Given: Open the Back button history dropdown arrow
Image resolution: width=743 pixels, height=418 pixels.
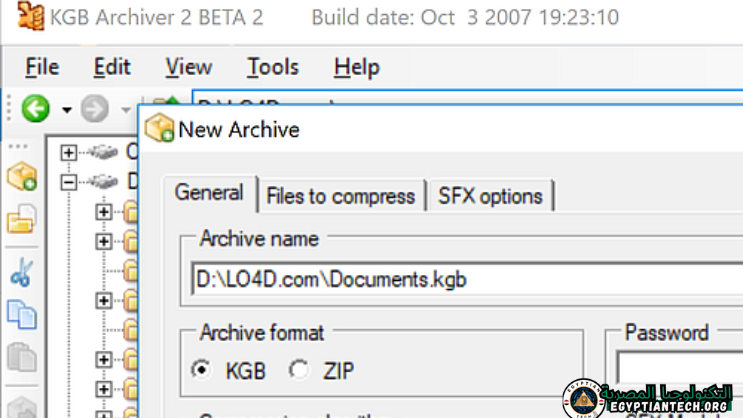Looking at the screenshot, I should [x=67, y=110].
